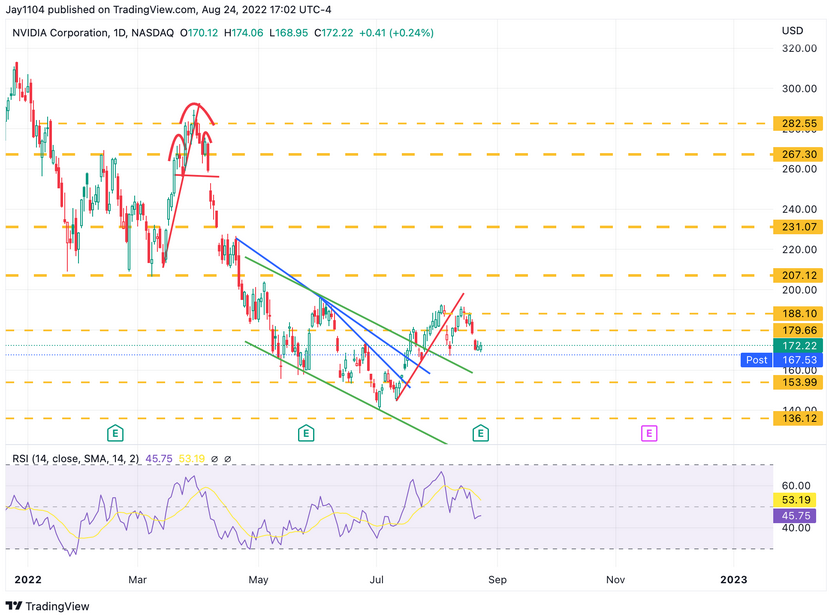The height and width of the screenshot is (616, 829).
Task: Click the 2023 label on time axis
Action: pyautogui.click(x=734, y=580)
